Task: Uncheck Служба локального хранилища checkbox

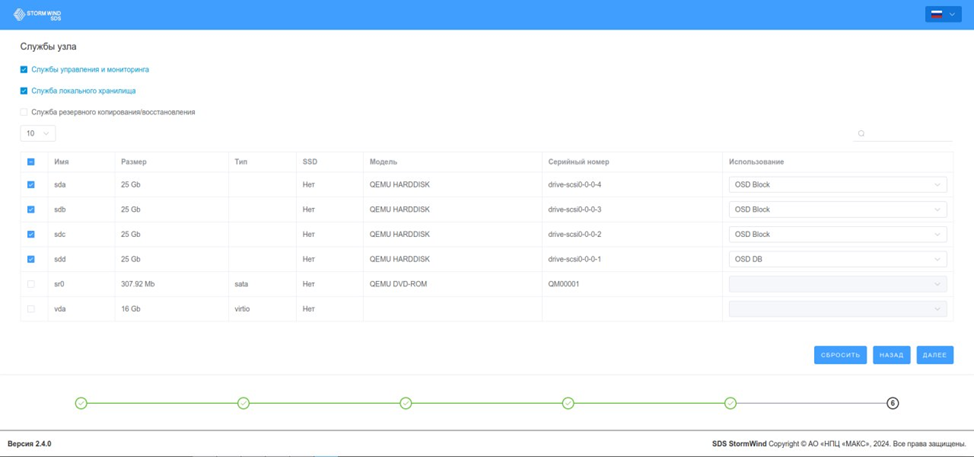Action: tap(24, 91)
